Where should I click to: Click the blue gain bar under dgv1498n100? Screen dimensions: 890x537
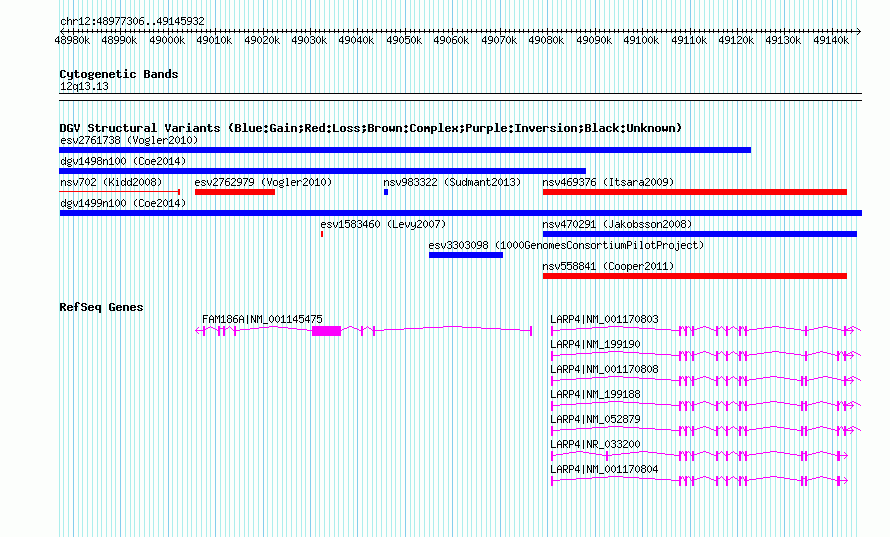[322, 171]
